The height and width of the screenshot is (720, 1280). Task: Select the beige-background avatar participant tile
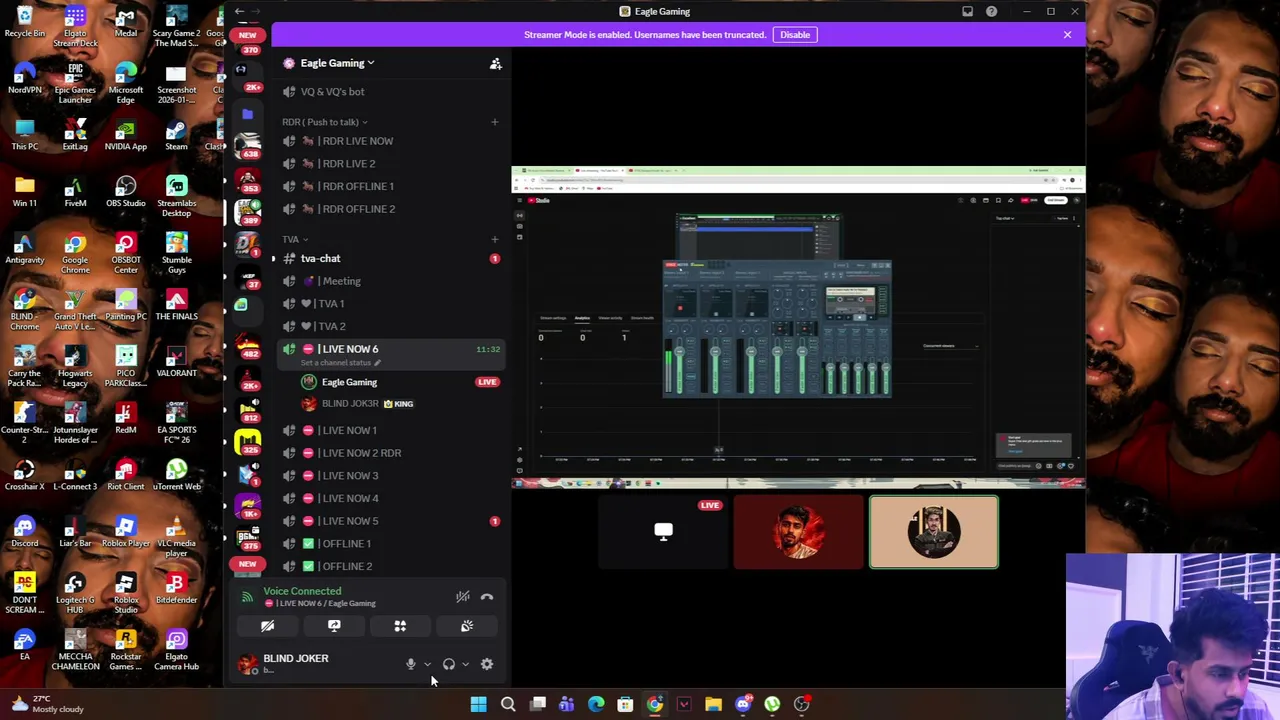coord(933,532)
